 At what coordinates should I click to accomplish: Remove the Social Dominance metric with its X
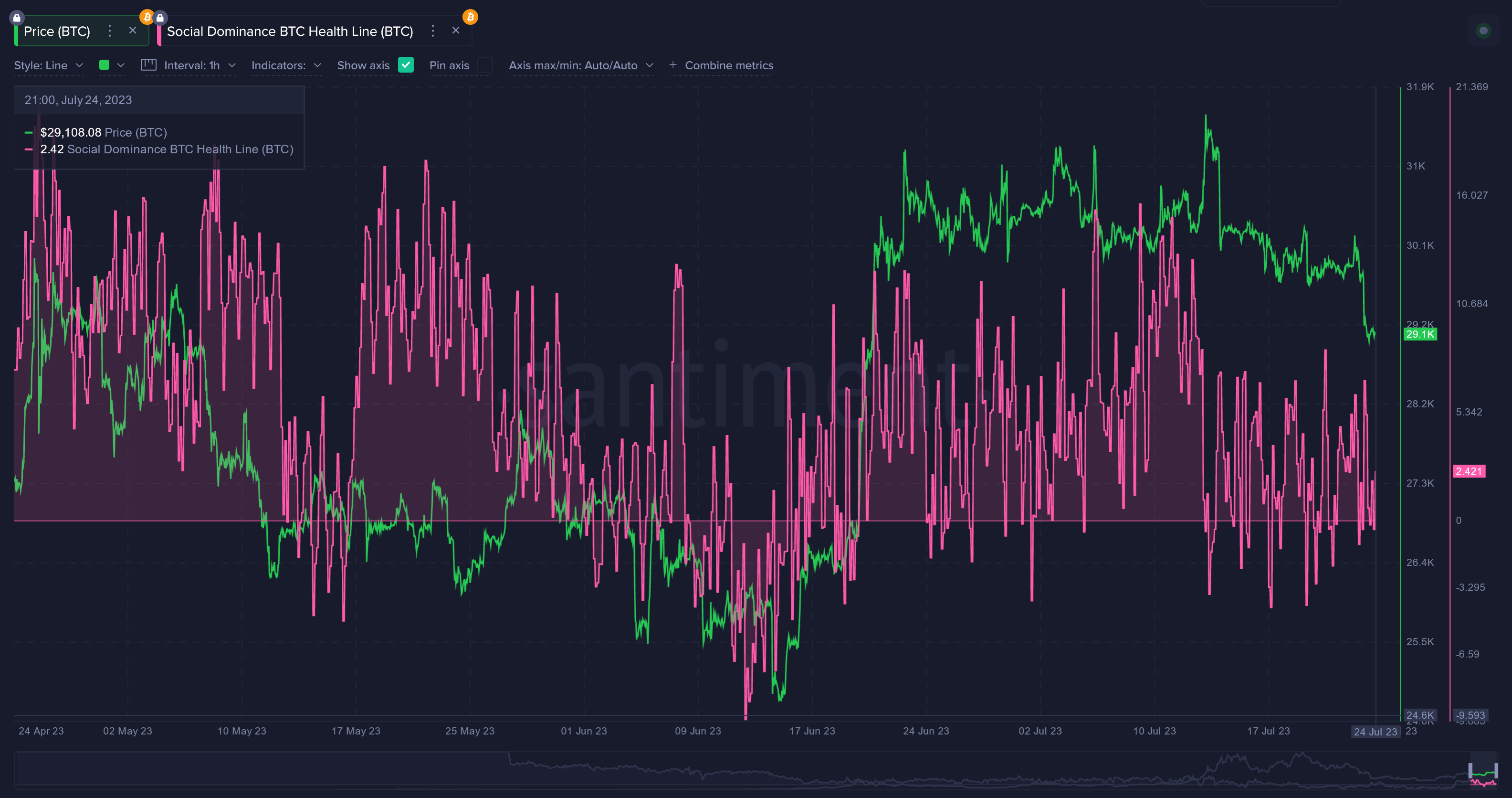click(x=455, y=31)
